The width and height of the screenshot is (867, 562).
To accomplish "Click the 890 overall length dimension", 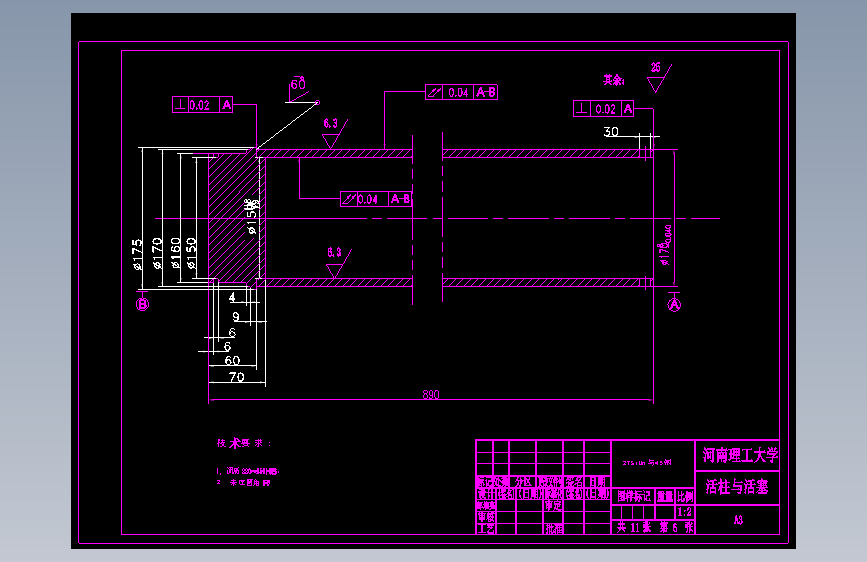I will tap(431, 394).
